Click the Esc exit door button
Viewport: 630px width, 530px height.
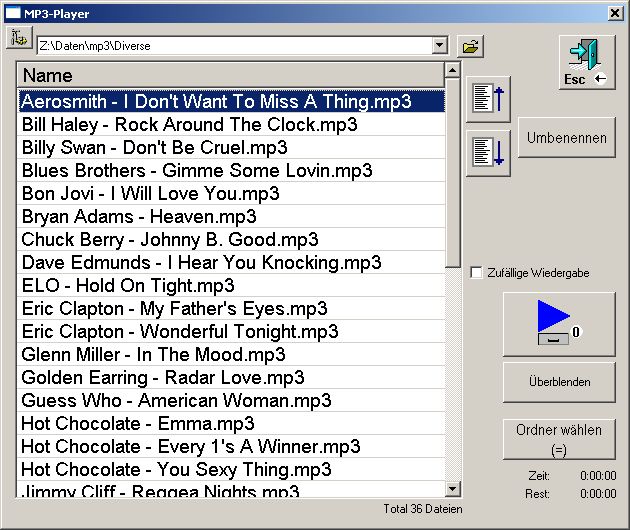pyautogui.click(x=587, y=62)
